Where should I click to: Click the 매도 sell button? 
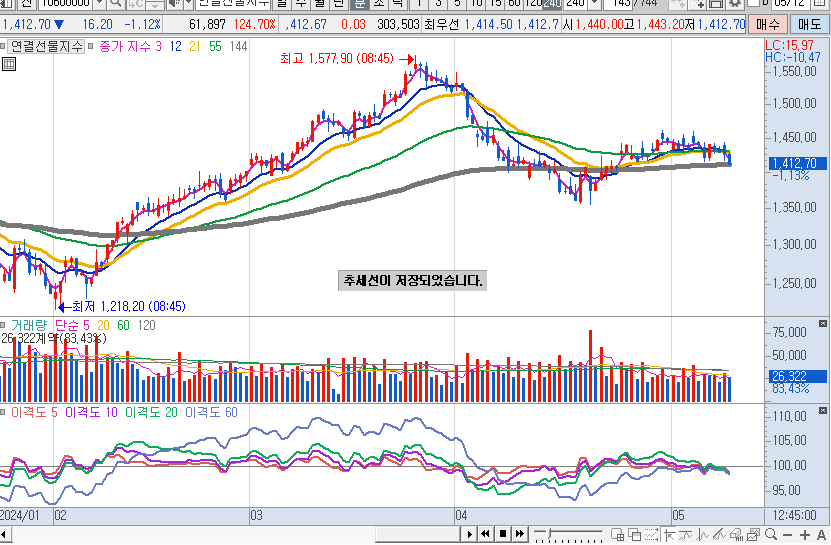click(x=808, y=24)
